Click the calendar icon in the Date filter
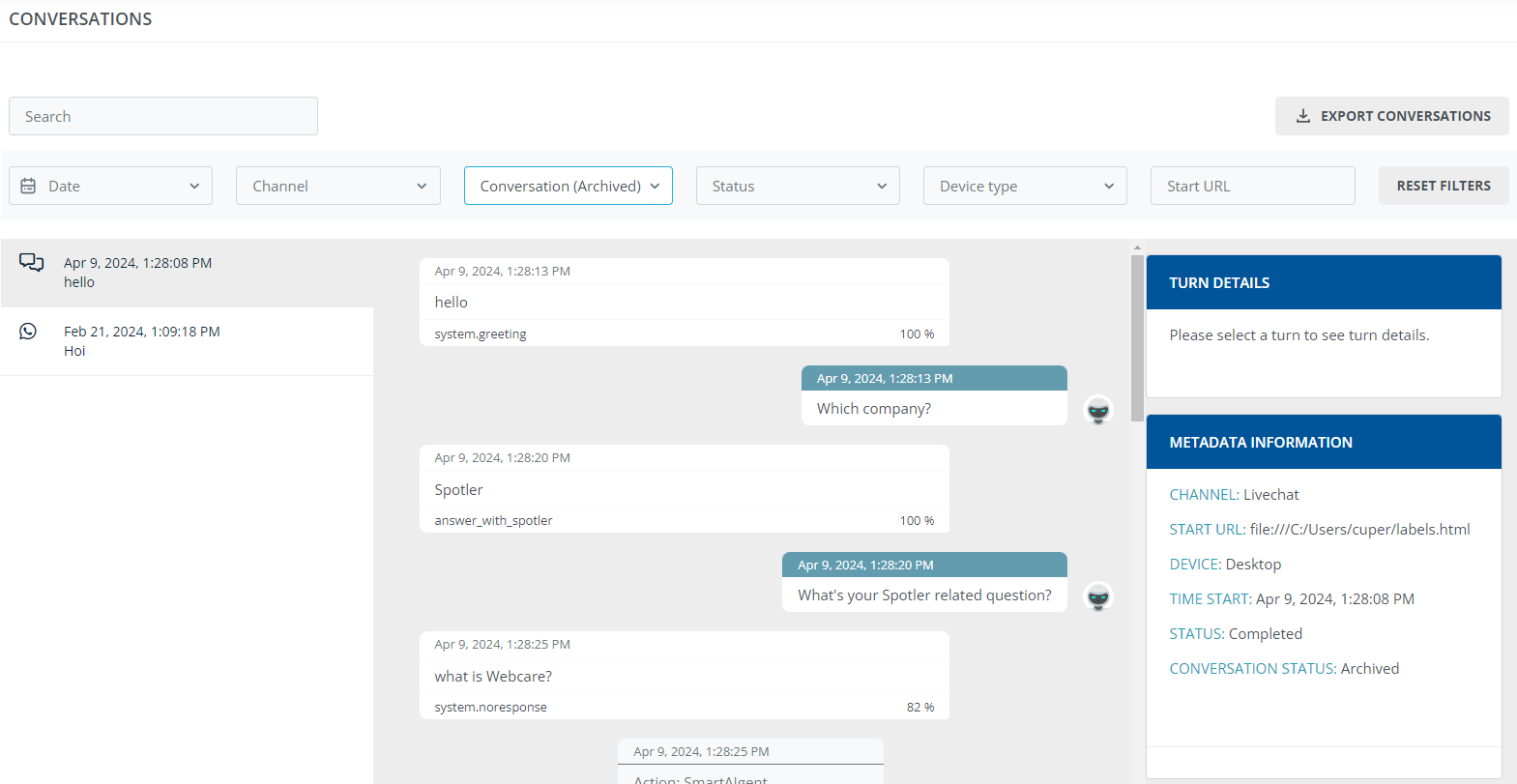This screenshot has height=784, width=1517. 29,186
